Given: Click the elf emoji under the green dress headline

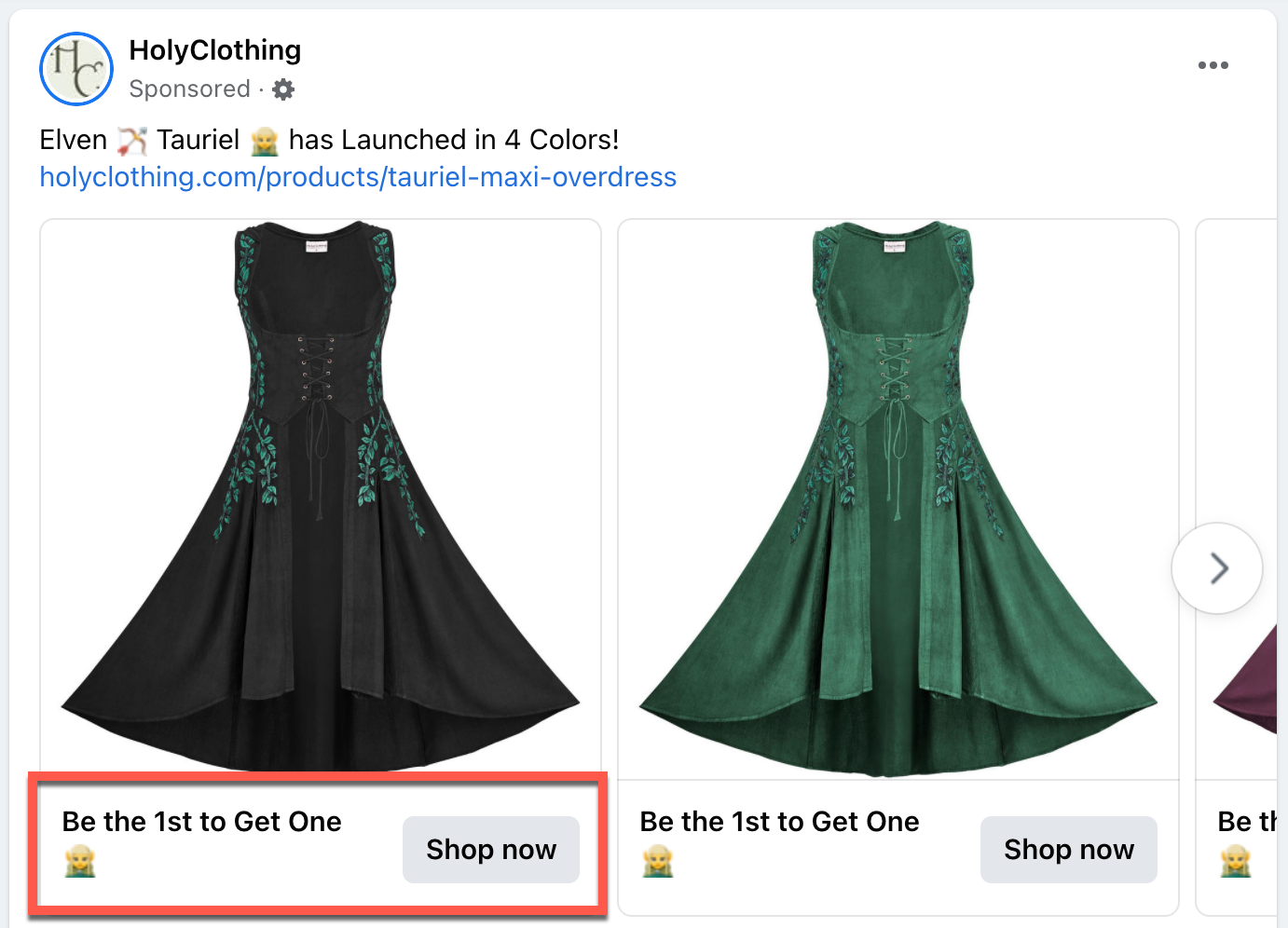Looking at the screenshot, I should (x=658, y=862).
